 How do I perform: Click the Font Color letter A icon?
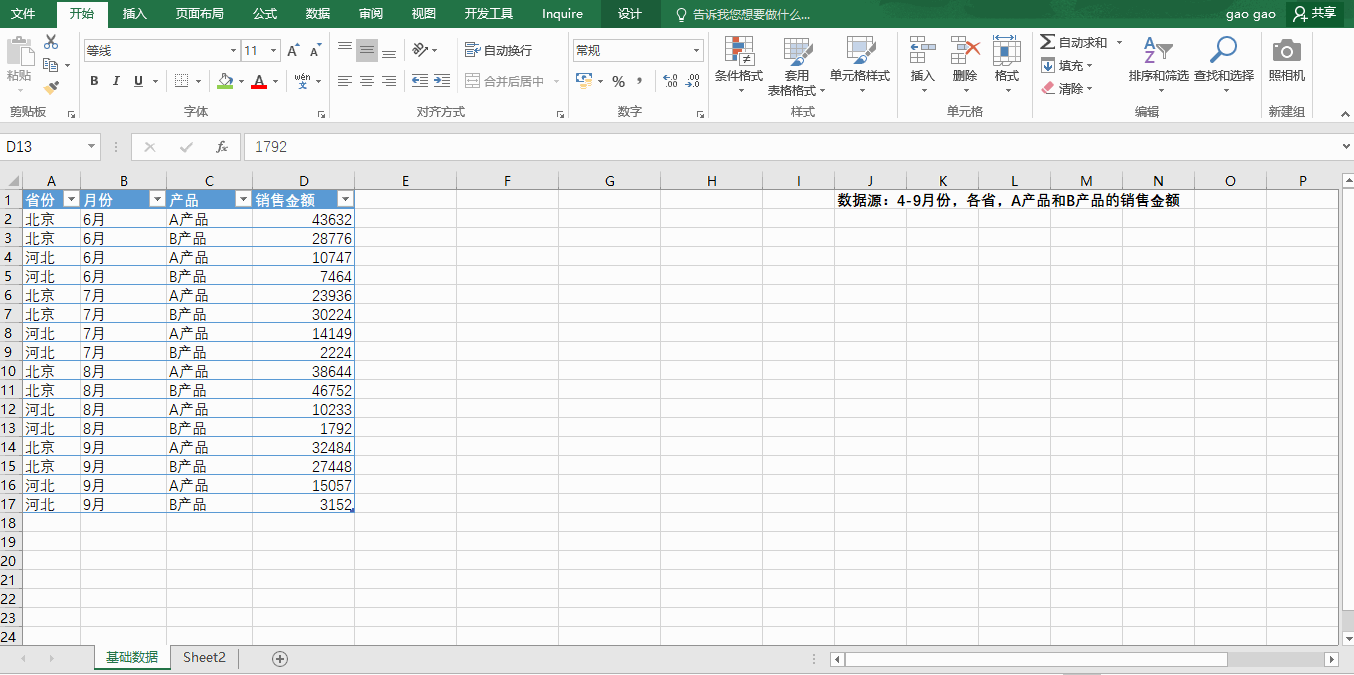(259, 81)
